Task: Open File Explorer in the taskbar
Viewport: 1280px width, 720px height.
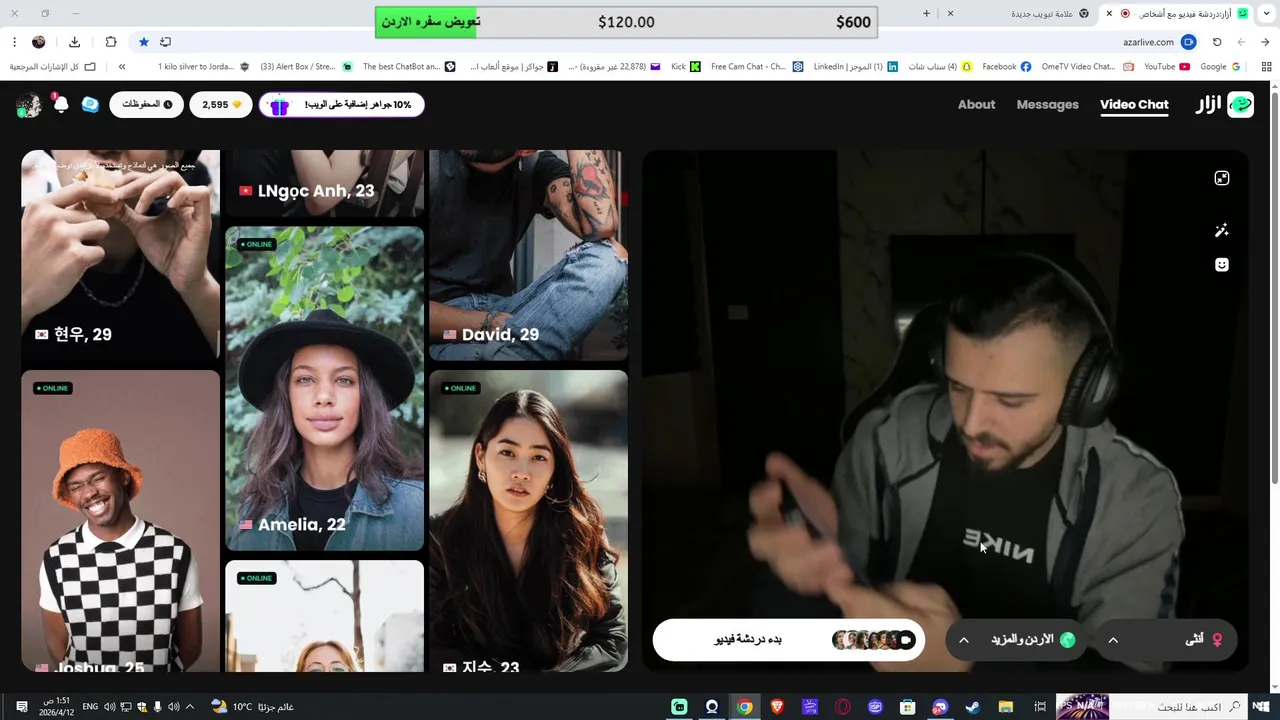Action: 1006,707
